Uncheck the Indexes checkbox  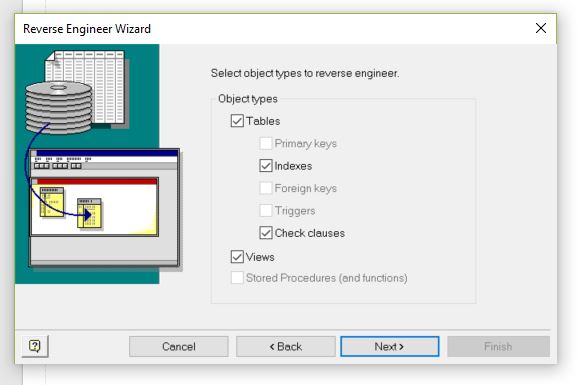[266, 166]
